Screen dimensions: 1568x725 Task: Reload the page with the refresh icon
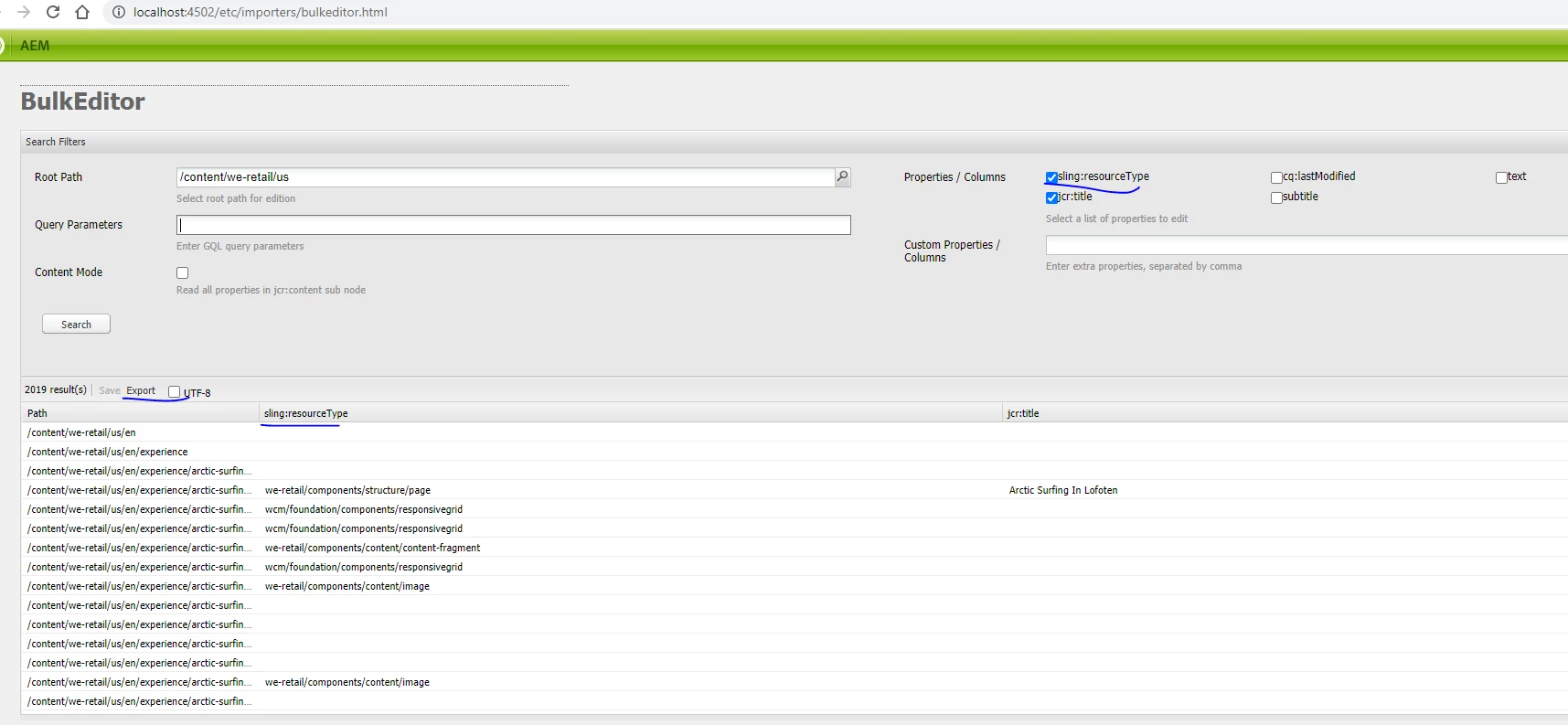click(53, 12)
